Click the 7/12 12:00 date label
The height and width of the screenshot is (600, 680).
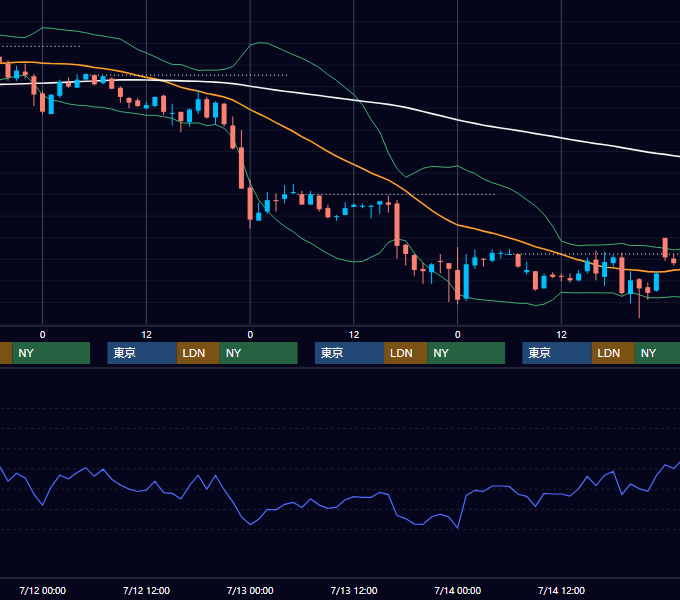click(146, 590)
